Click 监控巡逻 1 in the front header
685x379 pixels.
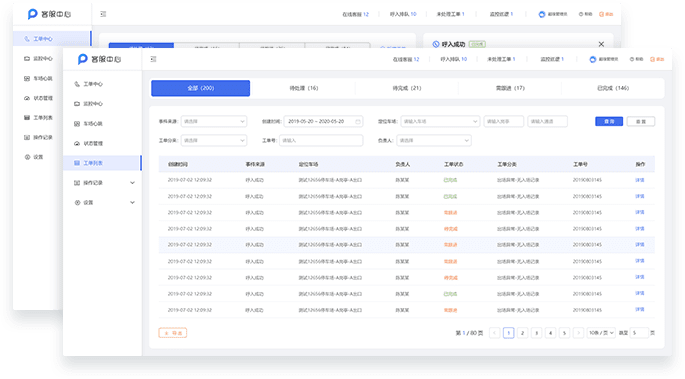[552, 59]
